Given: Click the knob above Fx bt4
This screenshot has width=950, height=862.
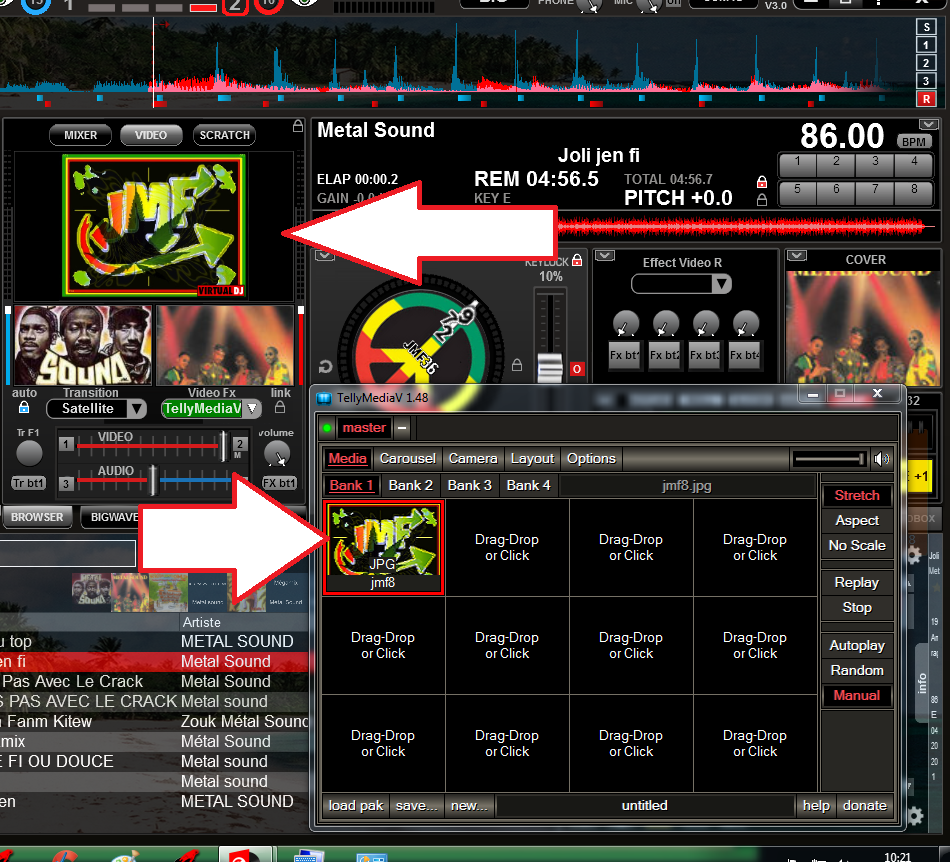Looking at the screenshot, I should click(745, 323).
